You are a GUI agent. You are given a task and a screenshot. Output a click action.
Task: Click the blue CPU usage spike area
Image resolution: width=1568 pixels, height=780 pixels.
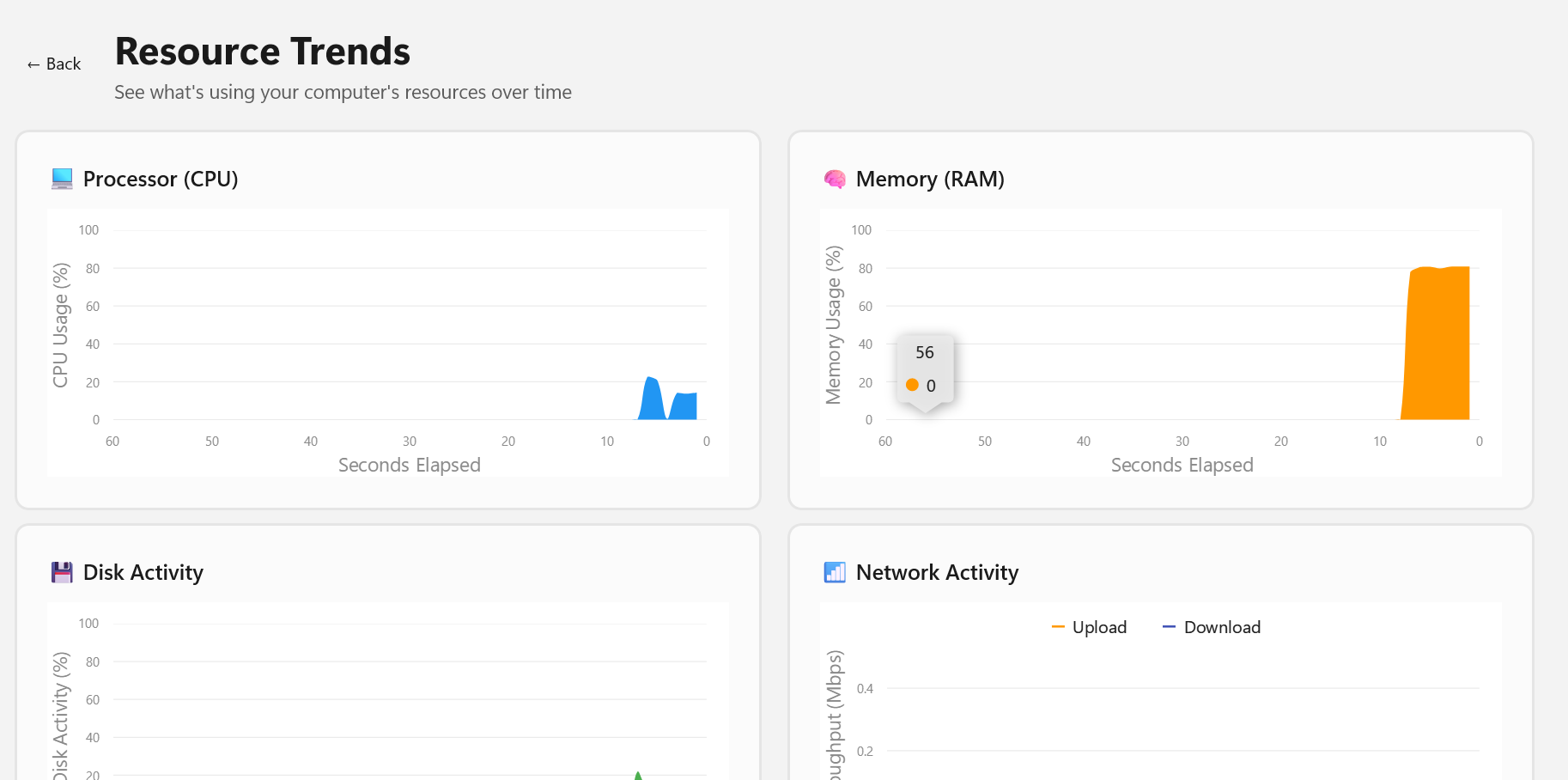tap(653, 400)
